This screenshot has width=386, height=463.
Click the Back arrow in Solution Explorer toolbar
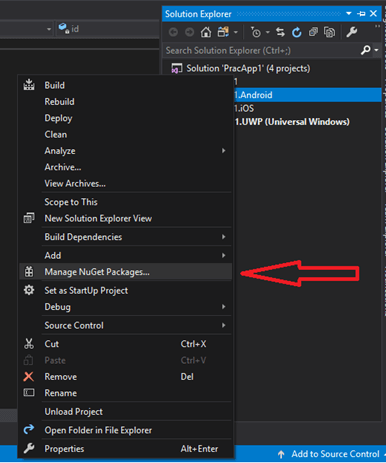(173, 32)
